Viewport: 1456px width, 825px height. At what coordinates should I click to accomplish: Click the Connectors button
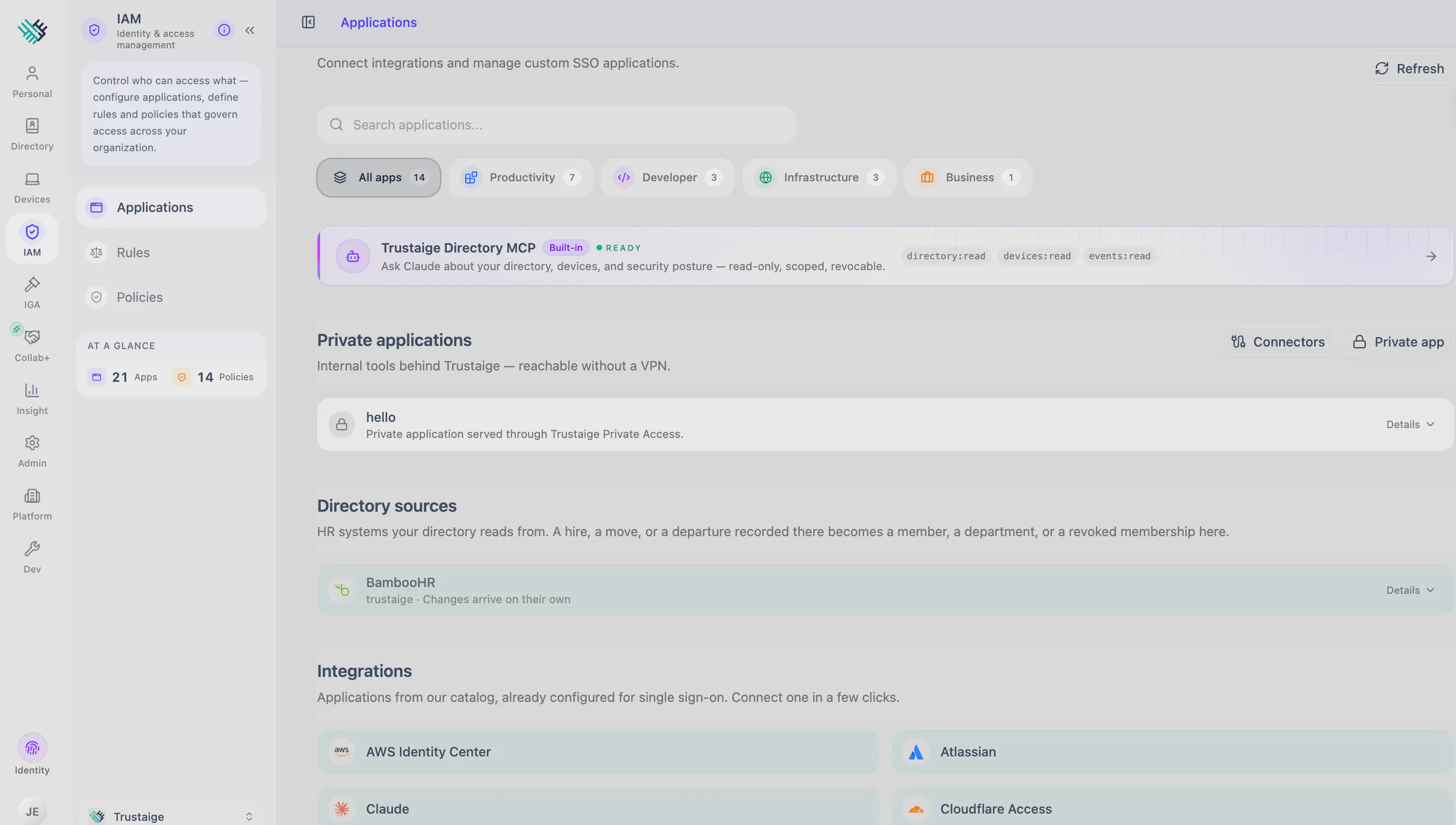(x=1278, y=342)
